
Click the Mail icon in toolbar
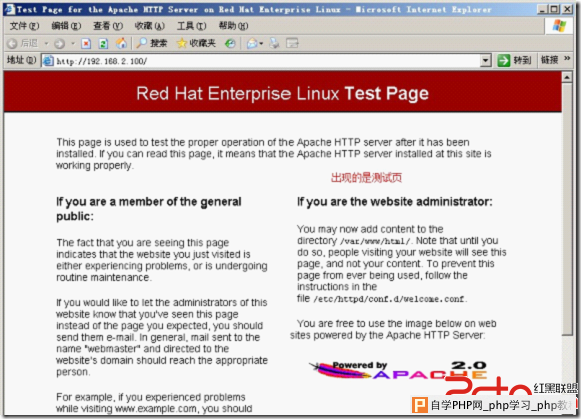point(252,44)
